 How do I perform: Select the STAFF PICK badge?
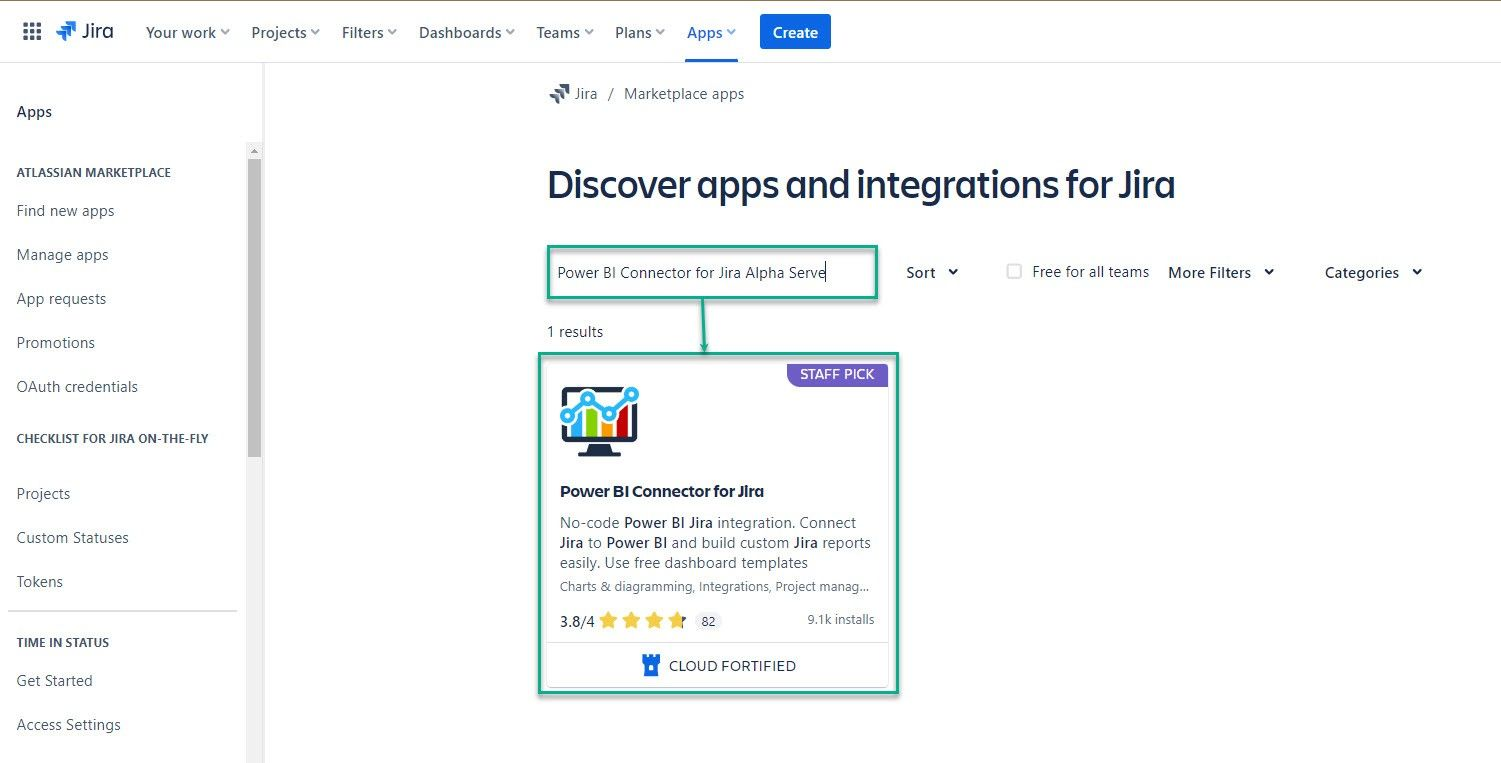pos(837,374)
